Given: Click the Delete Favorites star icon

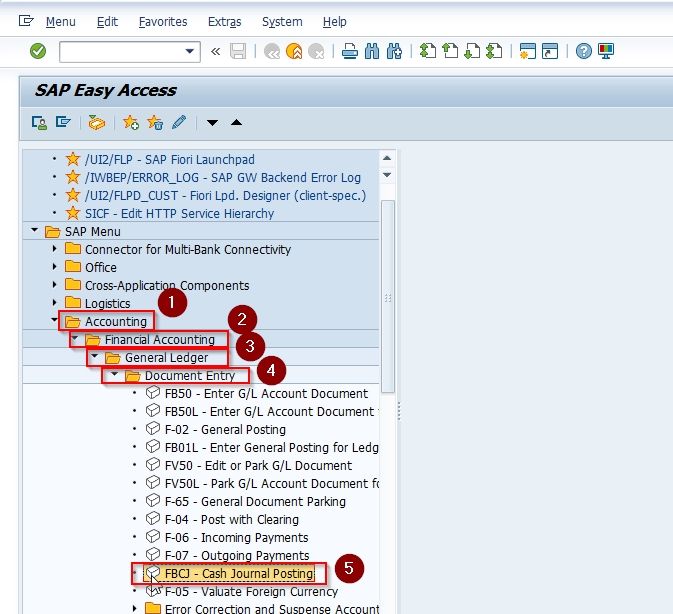Looking at the screenshot, I should click(155, 123).
